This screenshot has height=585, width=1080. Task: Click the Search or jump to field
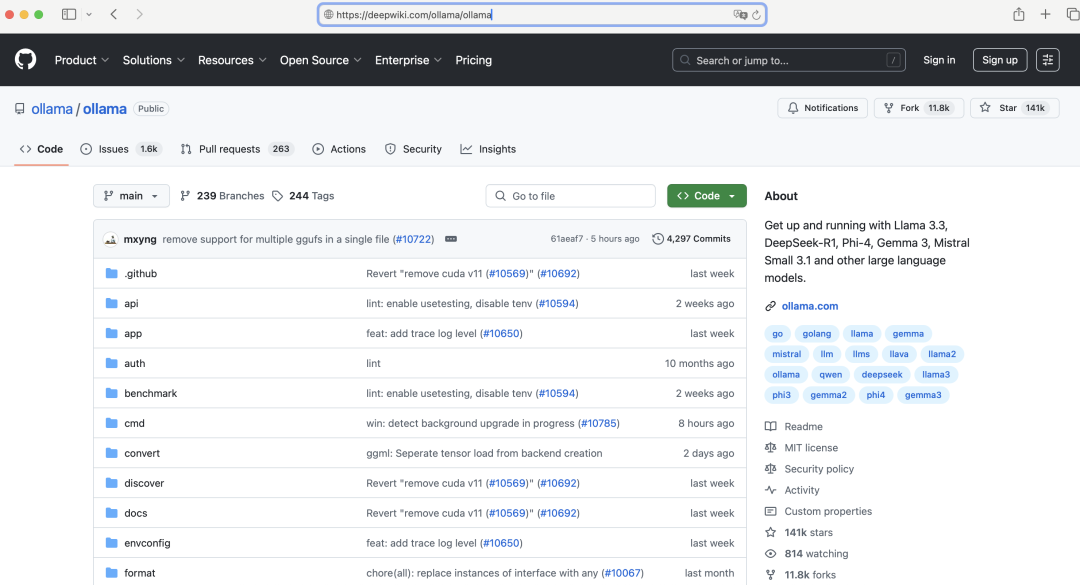(x=789, y=60)
